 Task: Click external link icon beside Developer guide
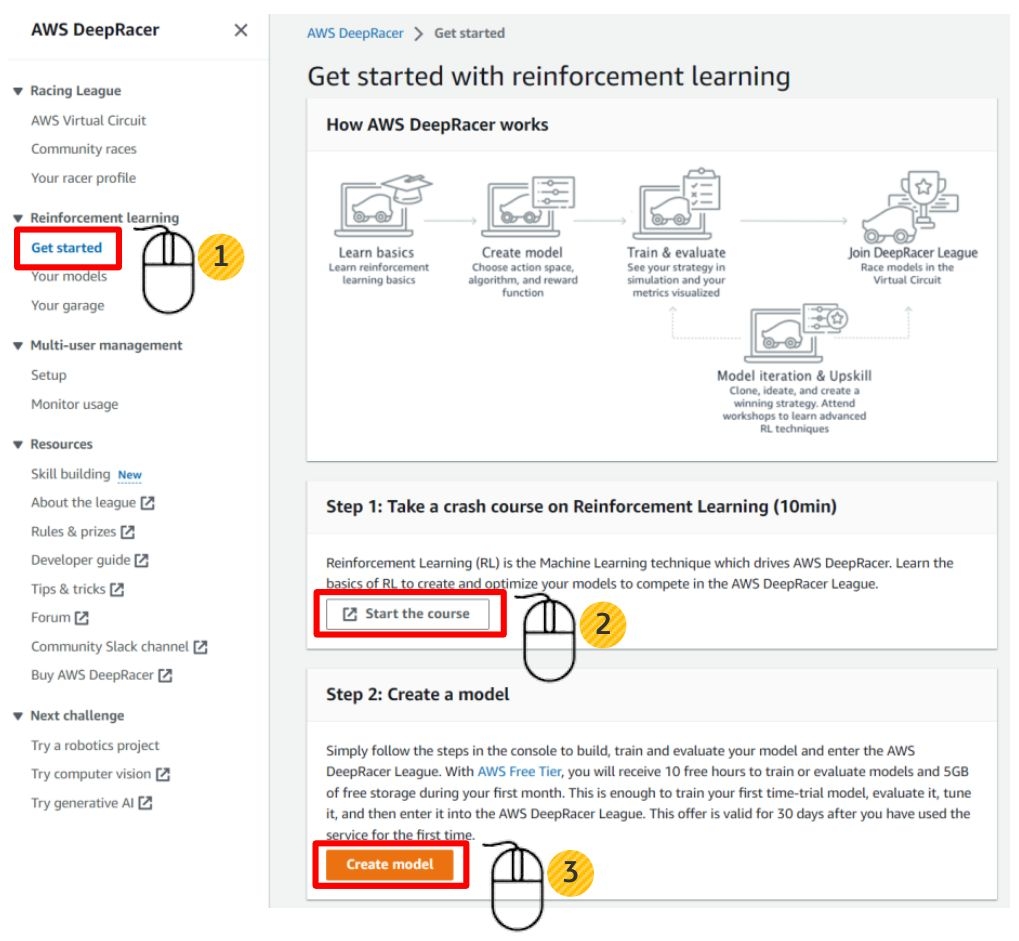(142, 561)
